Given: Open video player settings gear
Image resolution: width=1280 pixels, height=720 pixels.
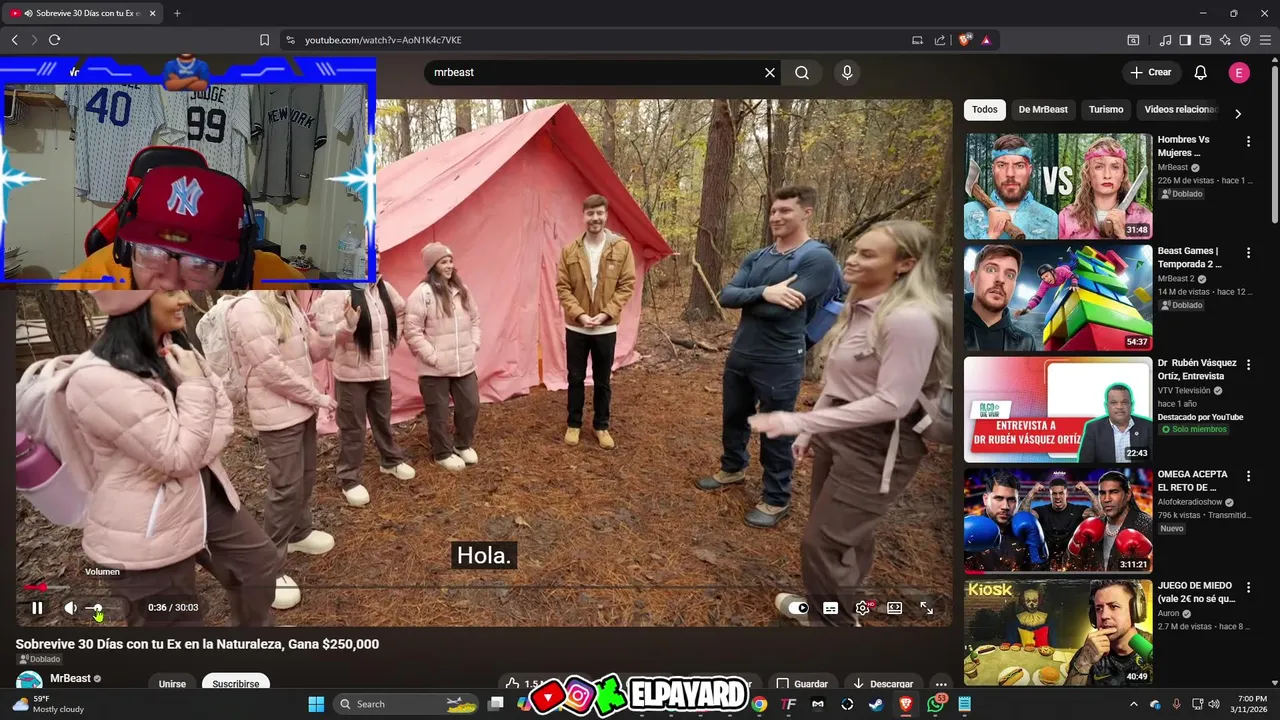Looking at the screenshot, I should [863, 608].
